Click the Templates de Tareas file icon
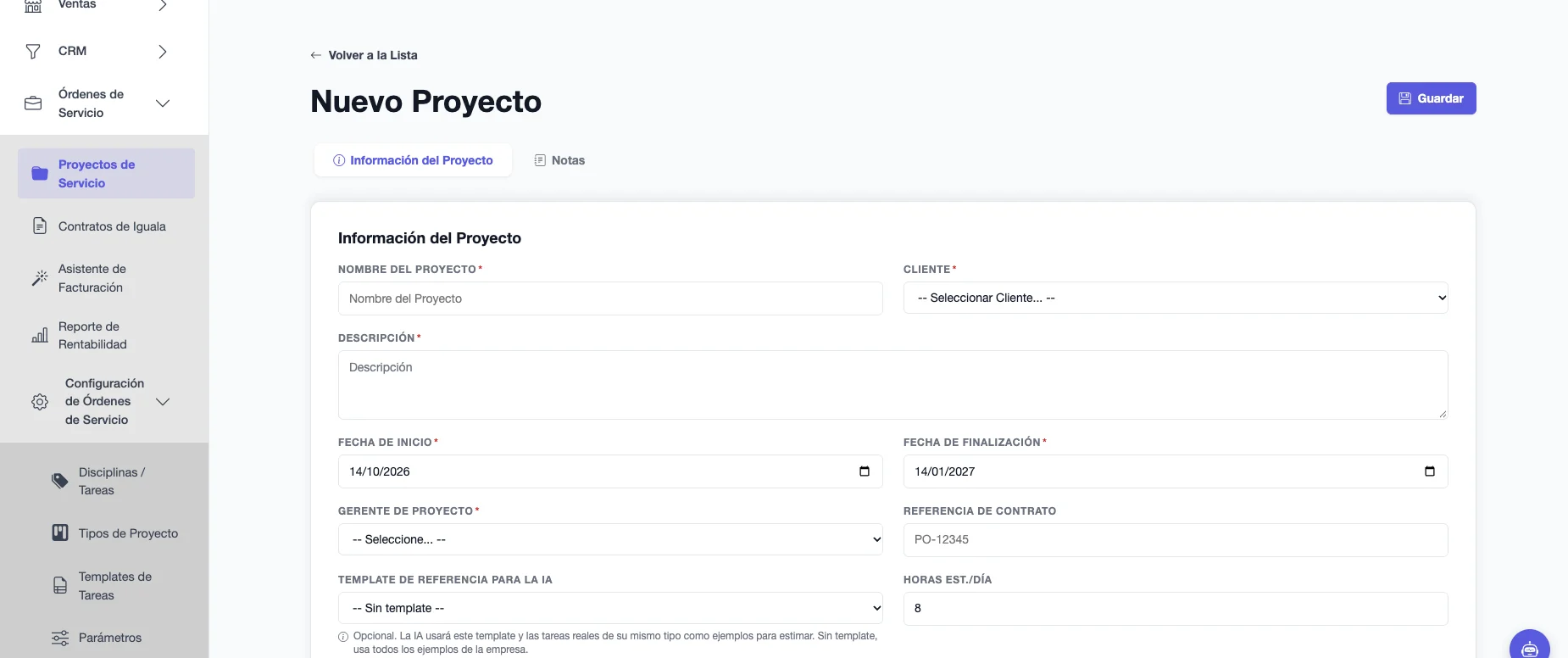 [x=60, y=586]
